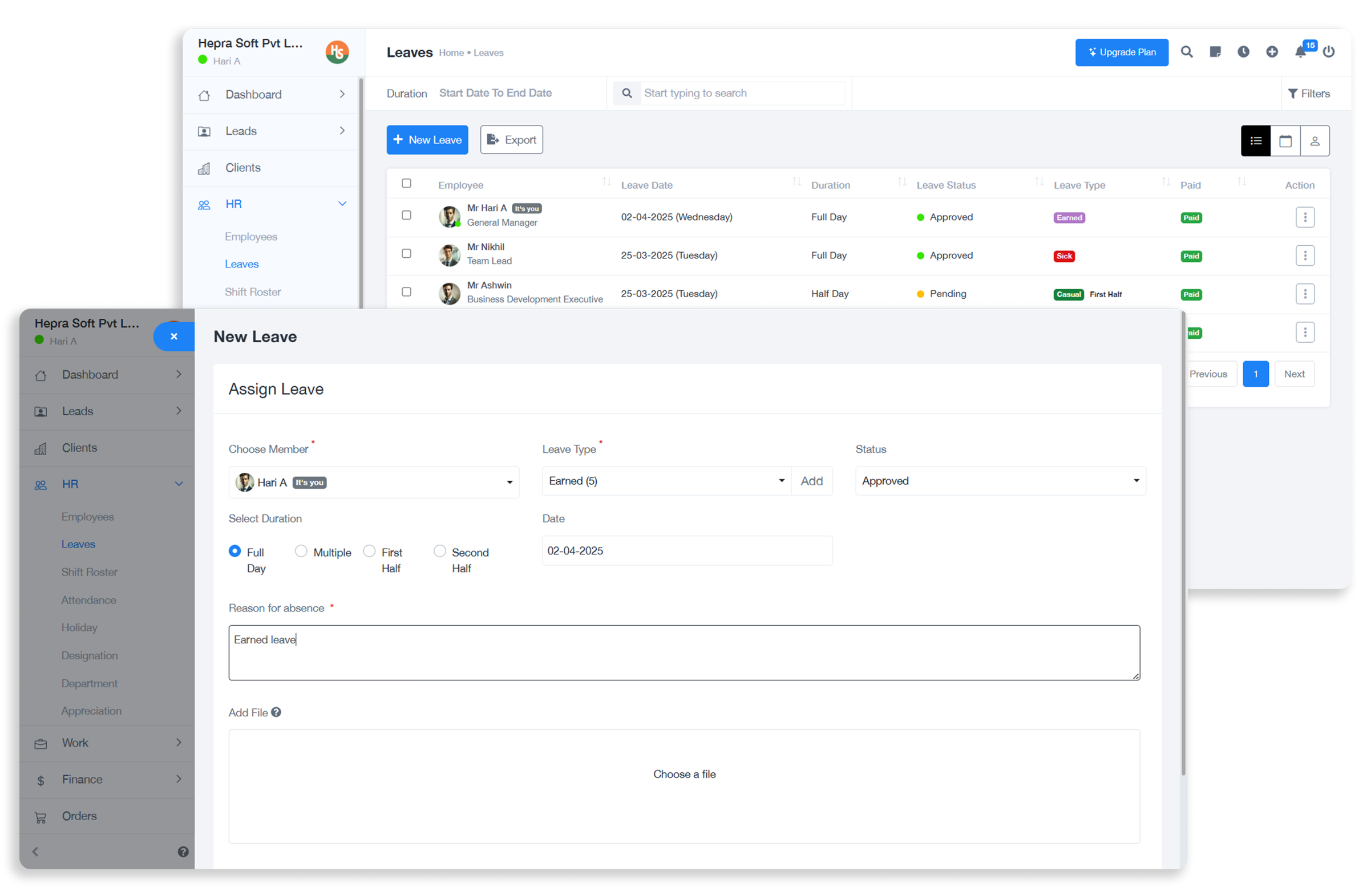Screen dimensions: 1367x896
Task: Open the search icon in top header
Action: (x=1187, y=52)
